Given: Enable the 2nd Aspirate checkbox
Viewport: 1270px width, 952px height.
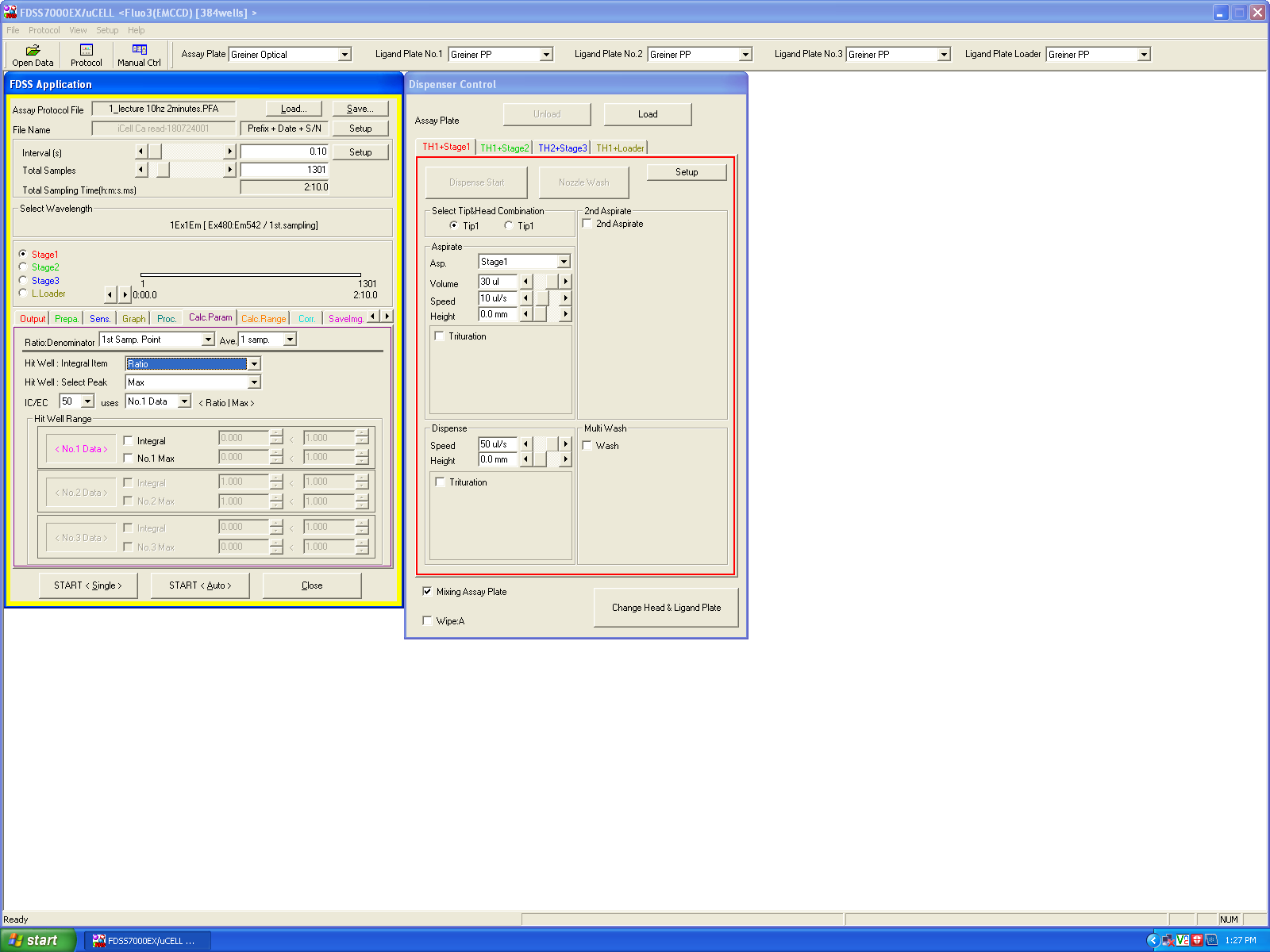Looking at the screenshot, I should (x=587, y=224).
